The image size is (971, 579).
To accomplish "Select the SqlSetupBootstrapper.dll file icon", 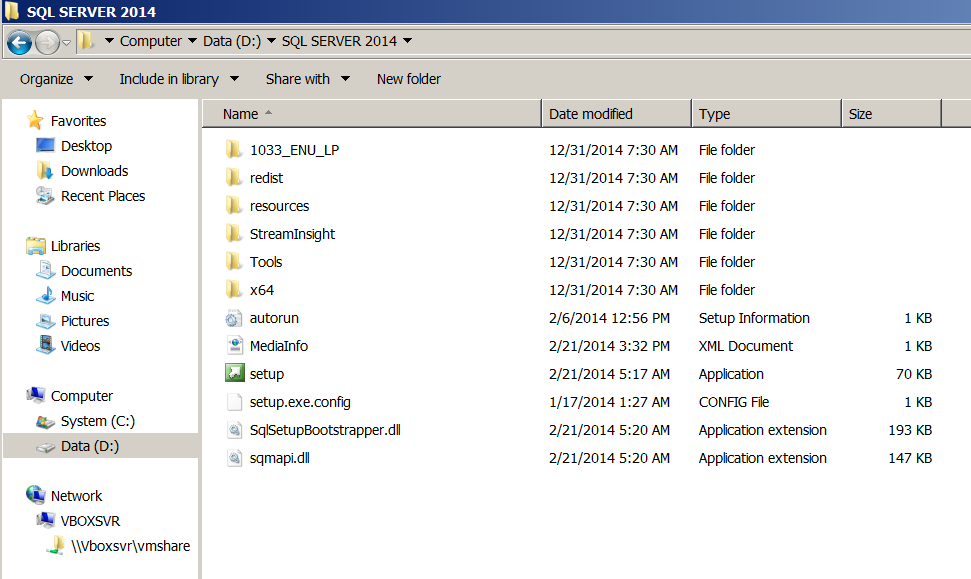I will (x=234, y=430).
